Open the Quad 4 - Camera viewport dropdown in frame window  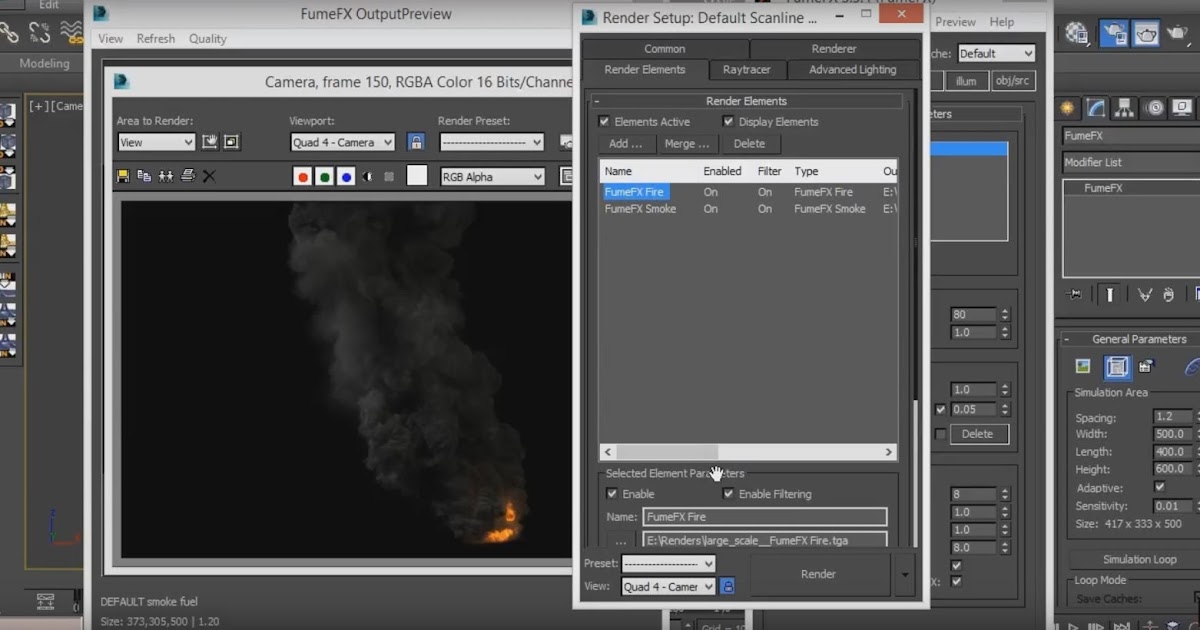click(342, 142)
